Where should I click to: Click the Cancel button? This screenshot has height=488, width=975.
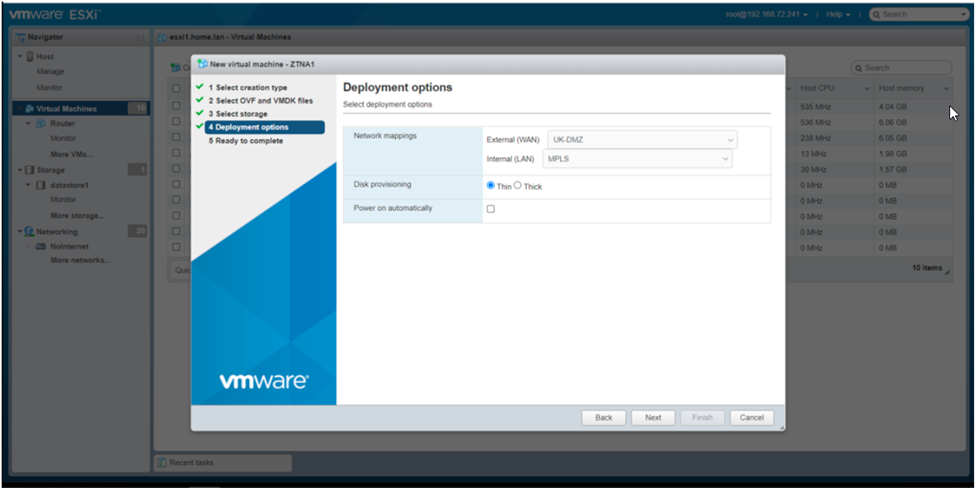[752, 418]
